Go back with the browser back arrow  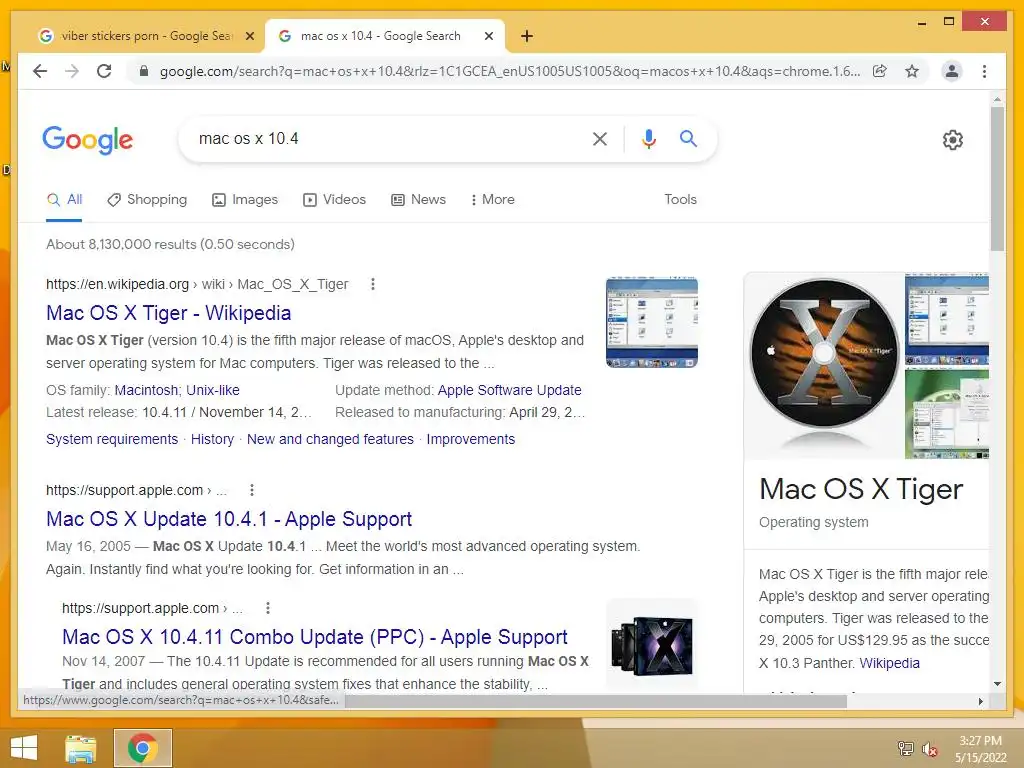(40, 71)
